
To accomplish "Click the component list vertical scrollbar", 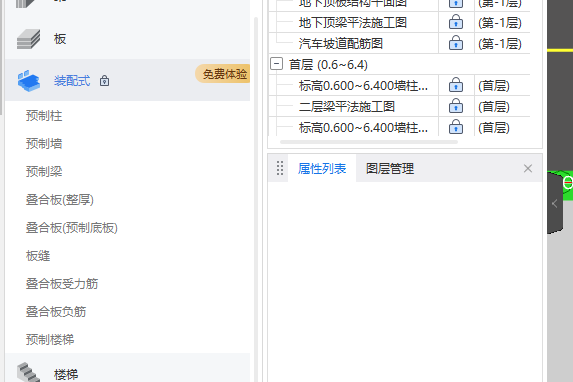I will [256, 199].
